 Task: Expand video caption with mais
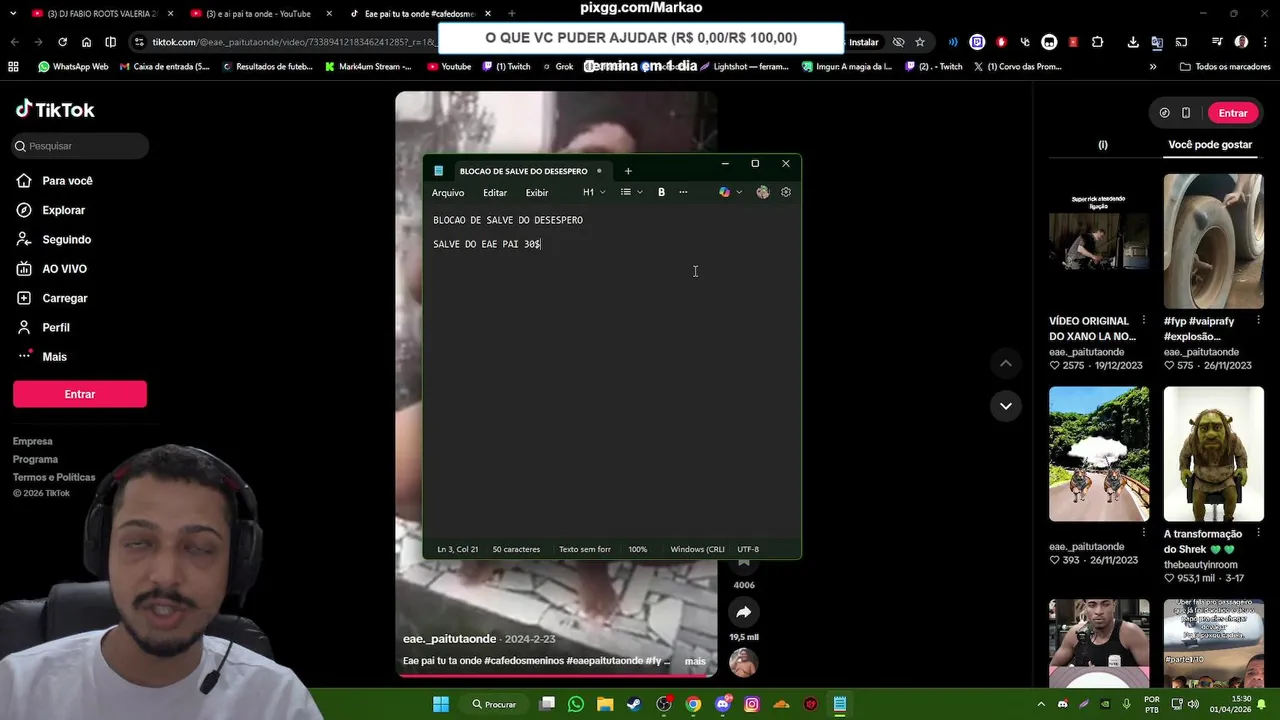coord(695,661)
